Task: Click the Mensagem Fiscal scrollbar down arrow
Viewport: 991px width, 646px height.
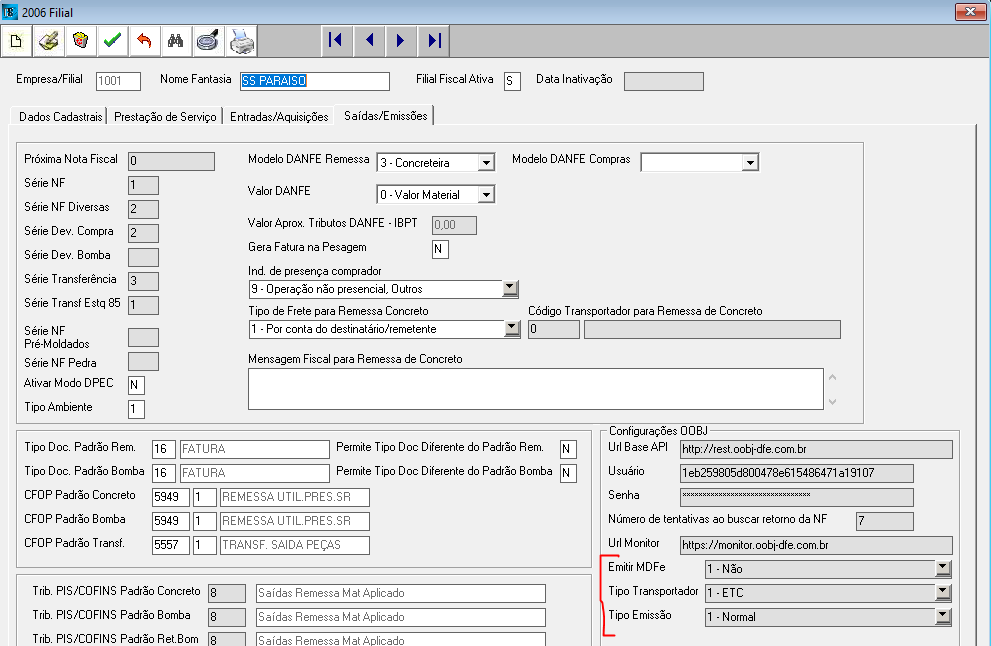Action: click(832, 401)
